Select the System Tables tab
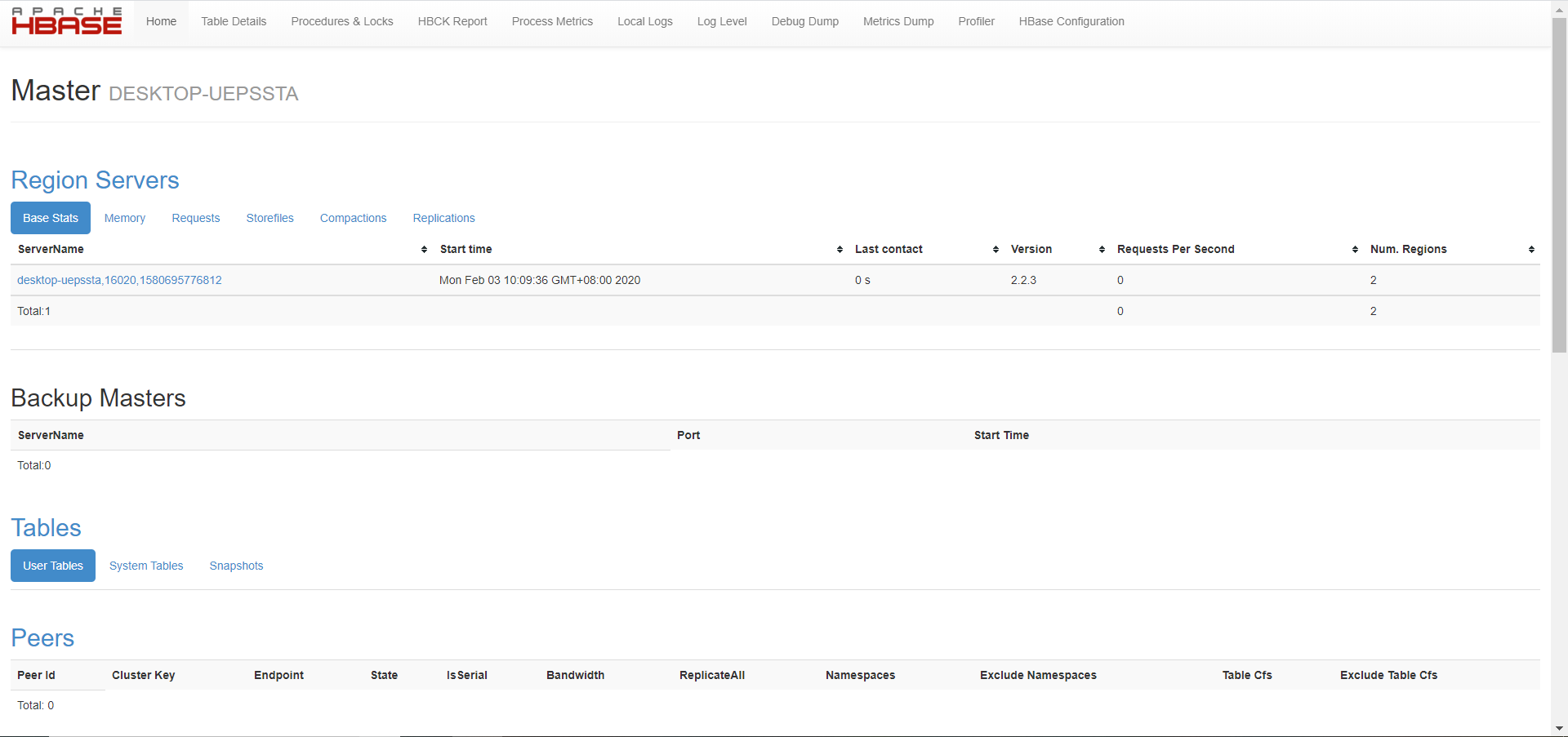1568x737 pixels. tap(146, 566)
